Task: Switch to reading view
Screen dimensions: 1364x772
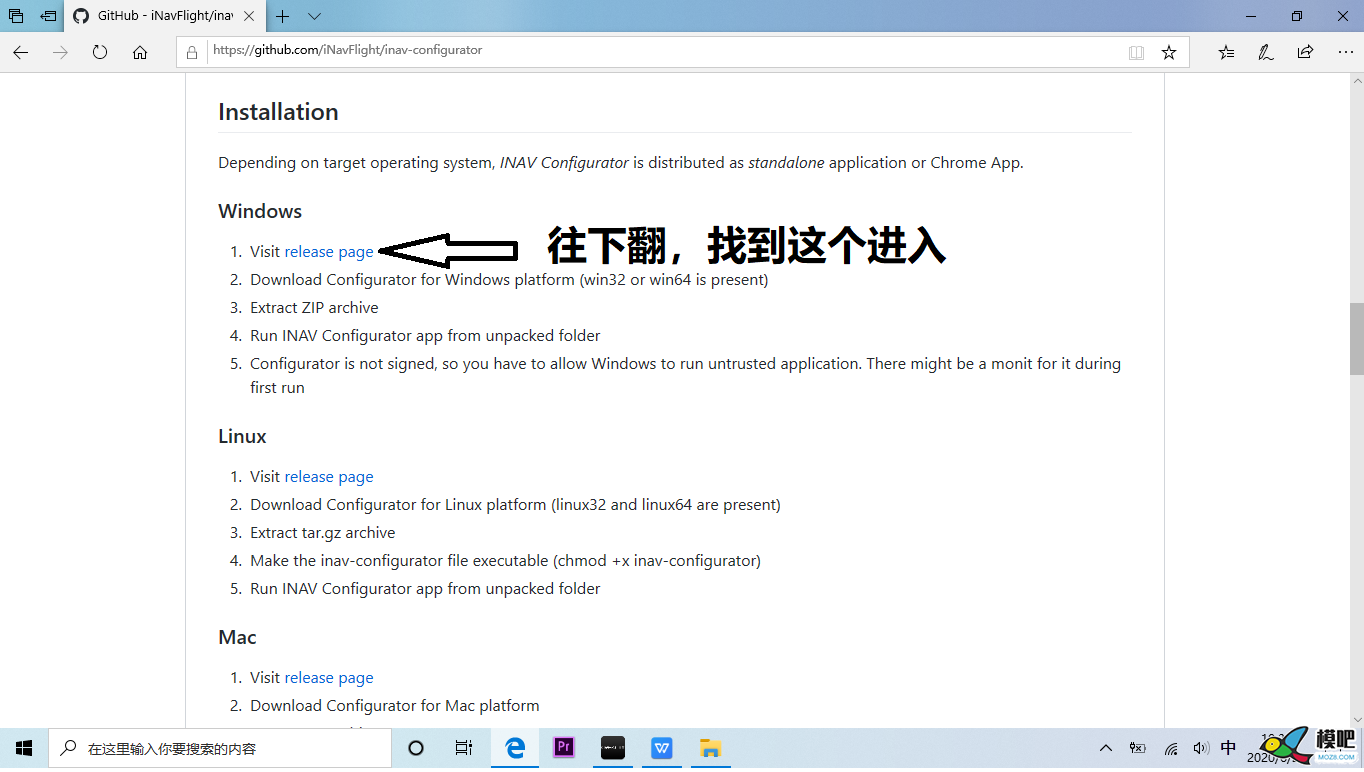Action: click(x=1136, y=52)
